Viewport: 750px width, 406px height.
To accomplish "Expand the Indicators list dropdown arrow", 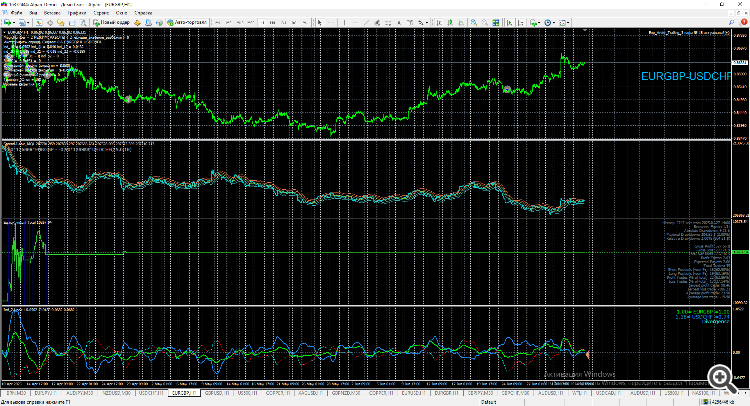I will pos(539,22).
